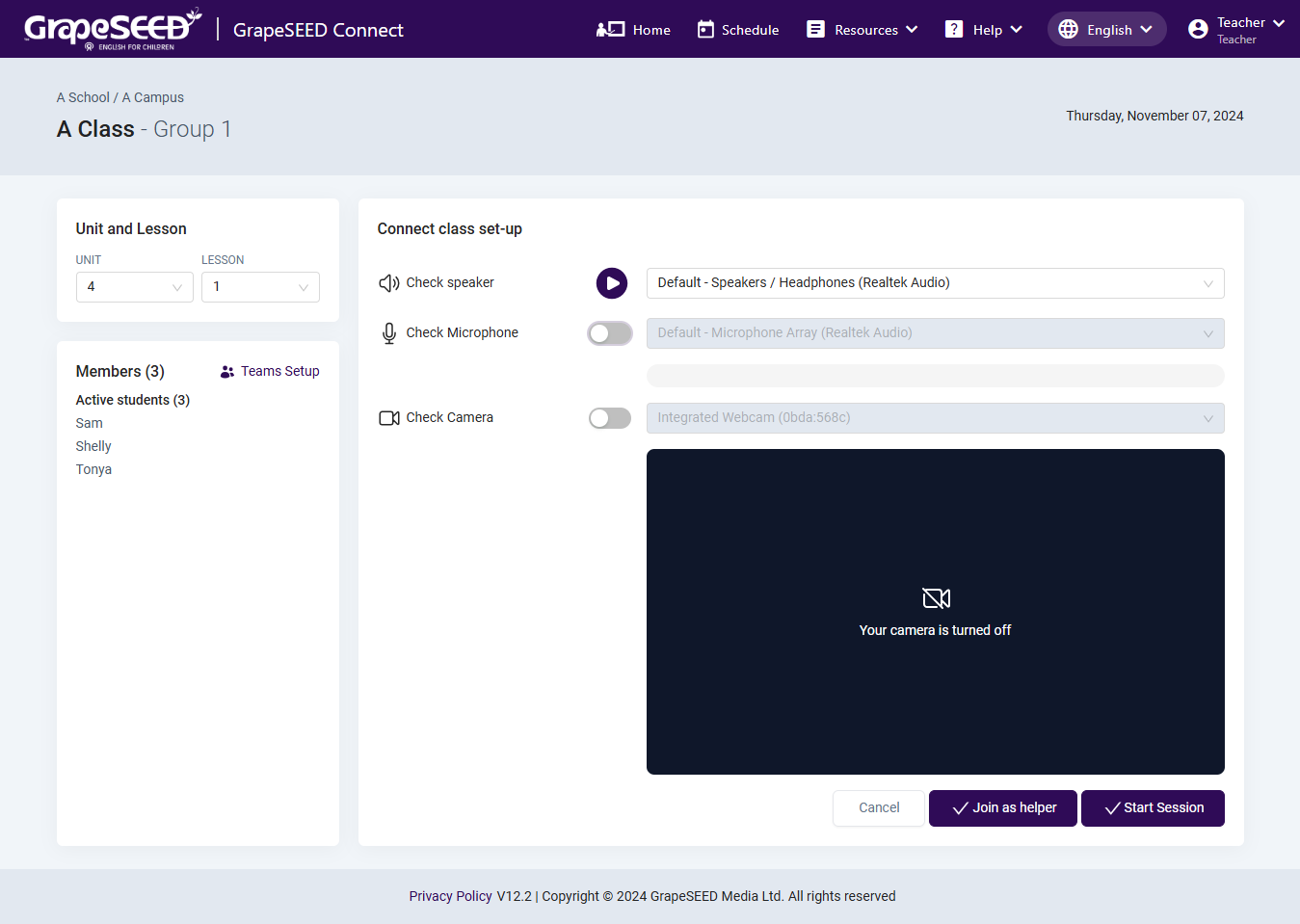Open Teams Setup
1300x924 pixels.
(270, 372)
